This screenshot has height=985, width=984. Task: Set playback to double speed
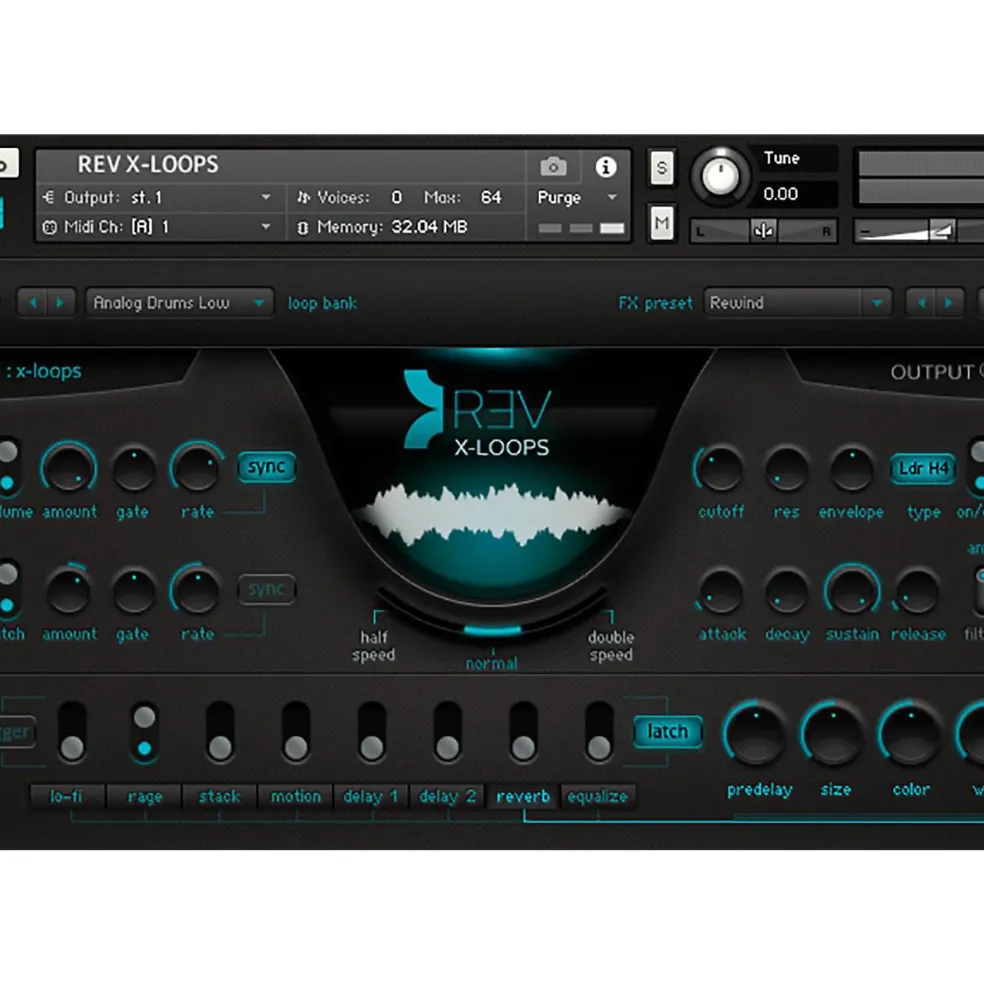(x=611, y=646)
